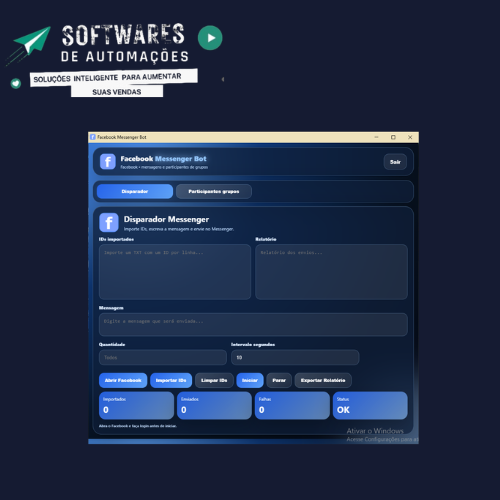500x500 pixels.
Task: Click the green heart circle icon
Action: pos(16,83)
